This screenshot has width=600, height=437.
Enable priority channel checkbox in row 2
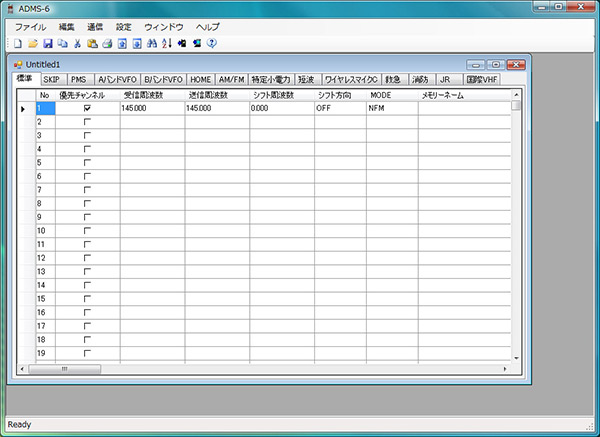[87, 121]
